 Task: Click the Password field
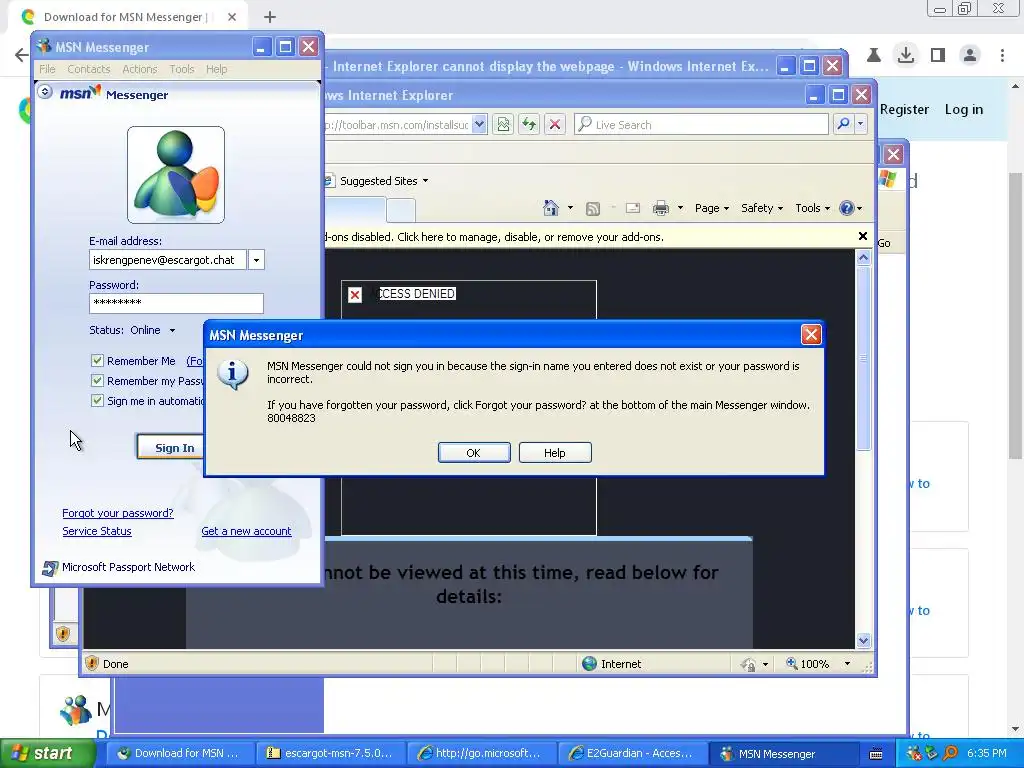pos(176,303)
